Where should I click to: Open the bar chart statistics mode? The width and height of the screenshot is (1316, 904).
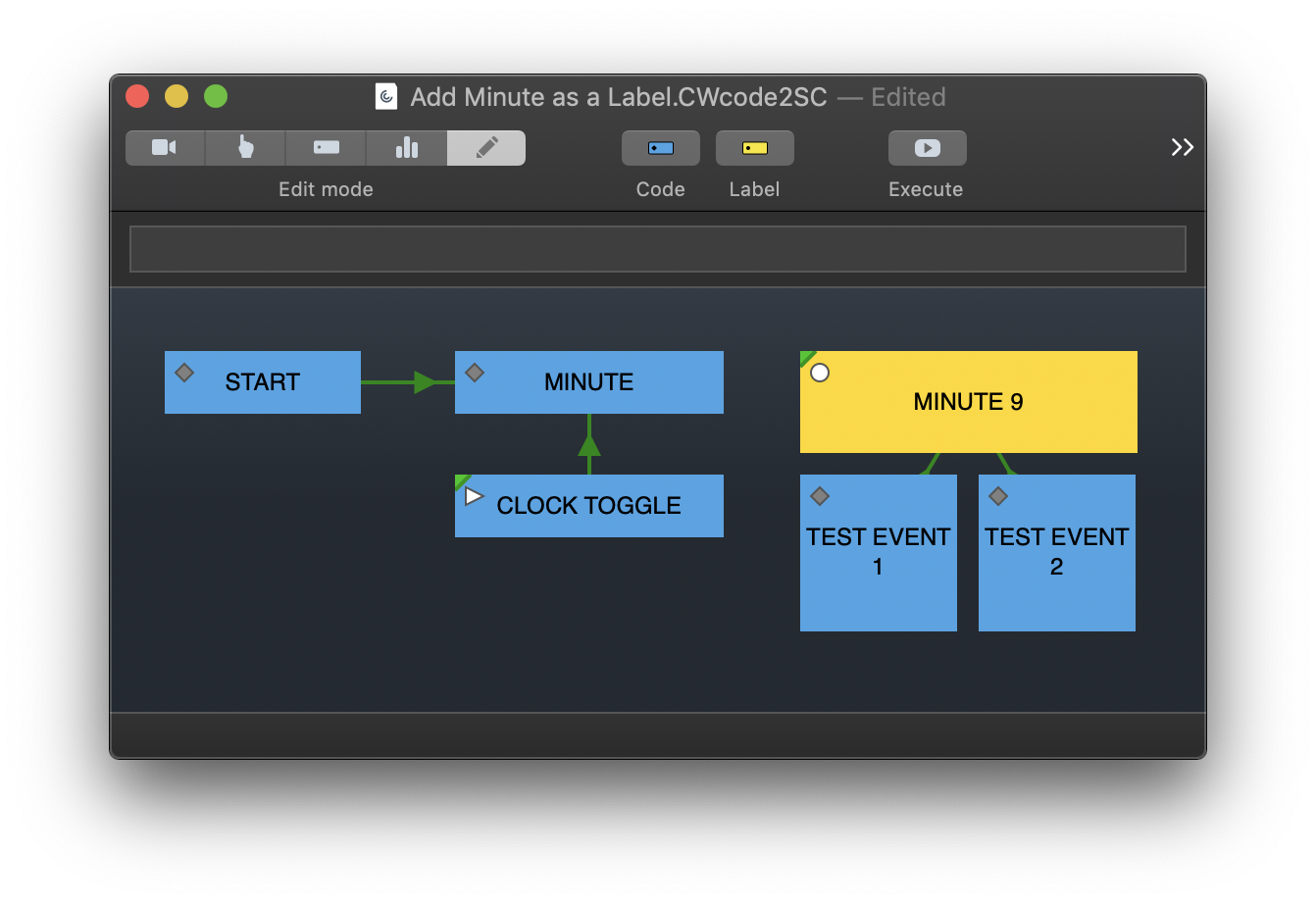tap(406, 148)
